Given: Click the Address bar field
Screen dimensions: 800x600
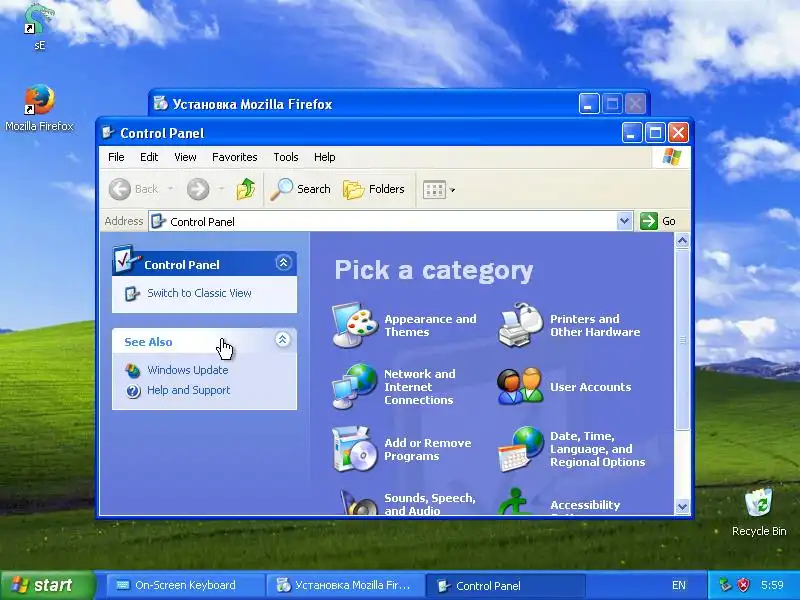Looking at the screenshot, I should click(391, 221).
